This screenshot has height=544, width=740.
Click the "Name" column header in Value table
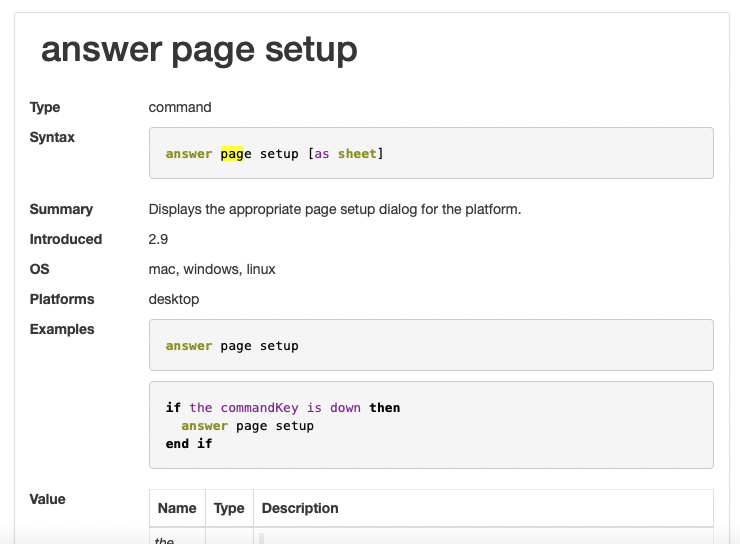(x=177, y=508)
